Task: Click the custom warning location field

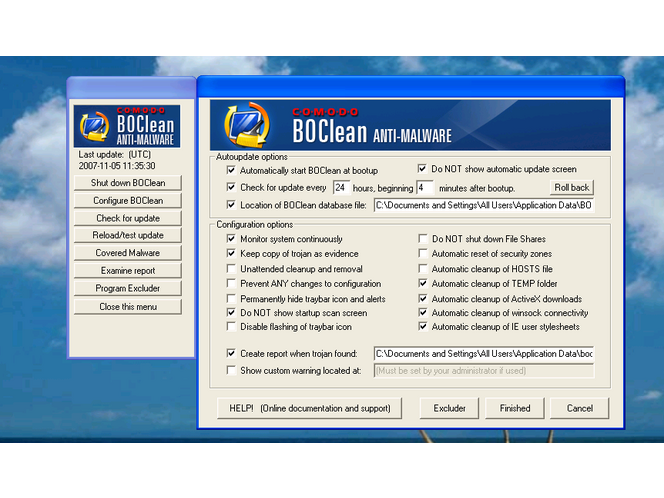Action: click(484, 371)
